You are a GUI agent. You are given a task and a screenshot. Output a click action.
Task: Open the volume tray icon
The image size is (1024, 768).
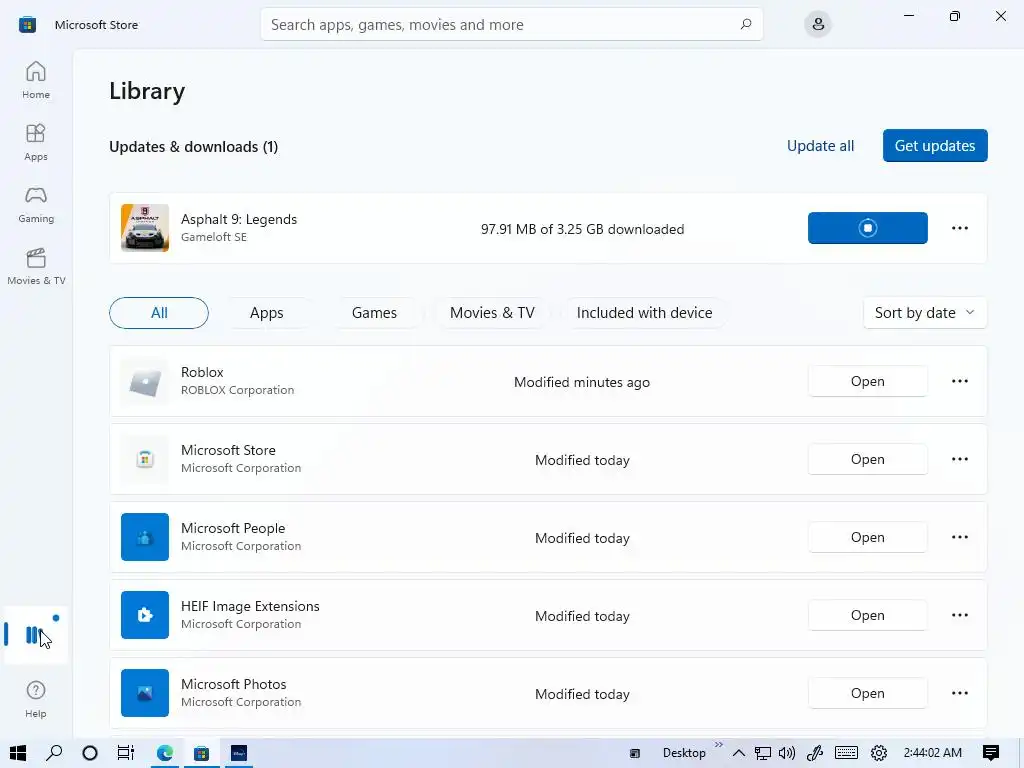(x=787, y=753)
